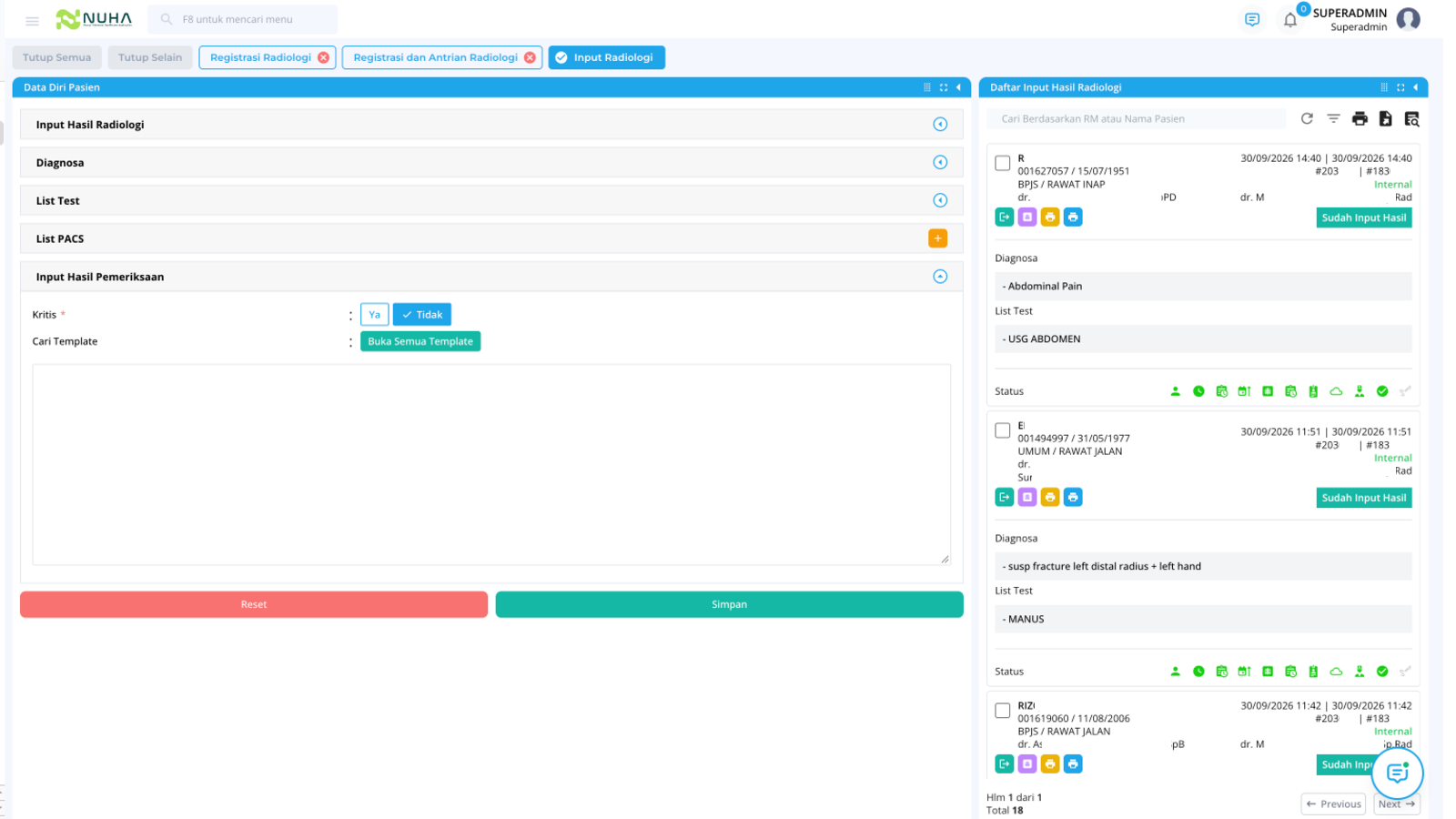Close the Registrasi Radiologi tab
Screen dimensions: 1456x819
[x=324, y=57]
